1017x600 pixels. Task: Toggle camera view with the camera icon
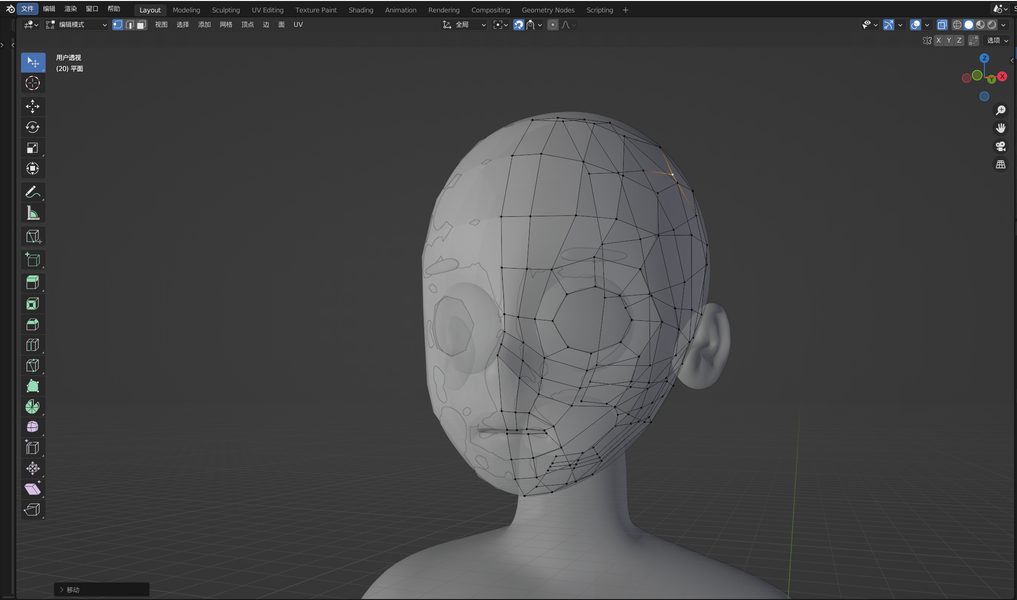[x=1000, y=147]
